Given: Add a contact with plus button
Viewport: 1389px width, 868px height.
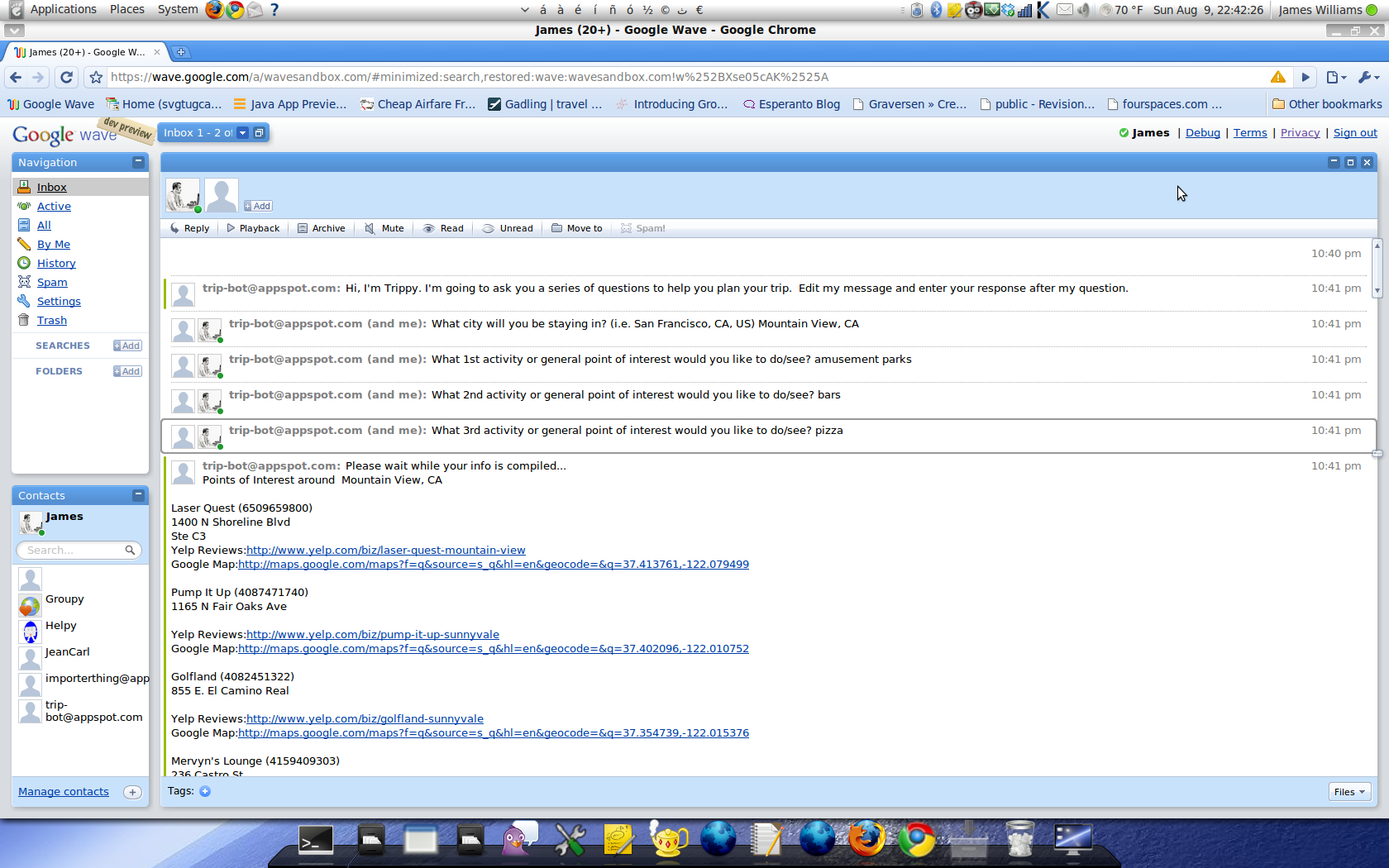Looking at the screenshot, I should [x=132, y=792].
